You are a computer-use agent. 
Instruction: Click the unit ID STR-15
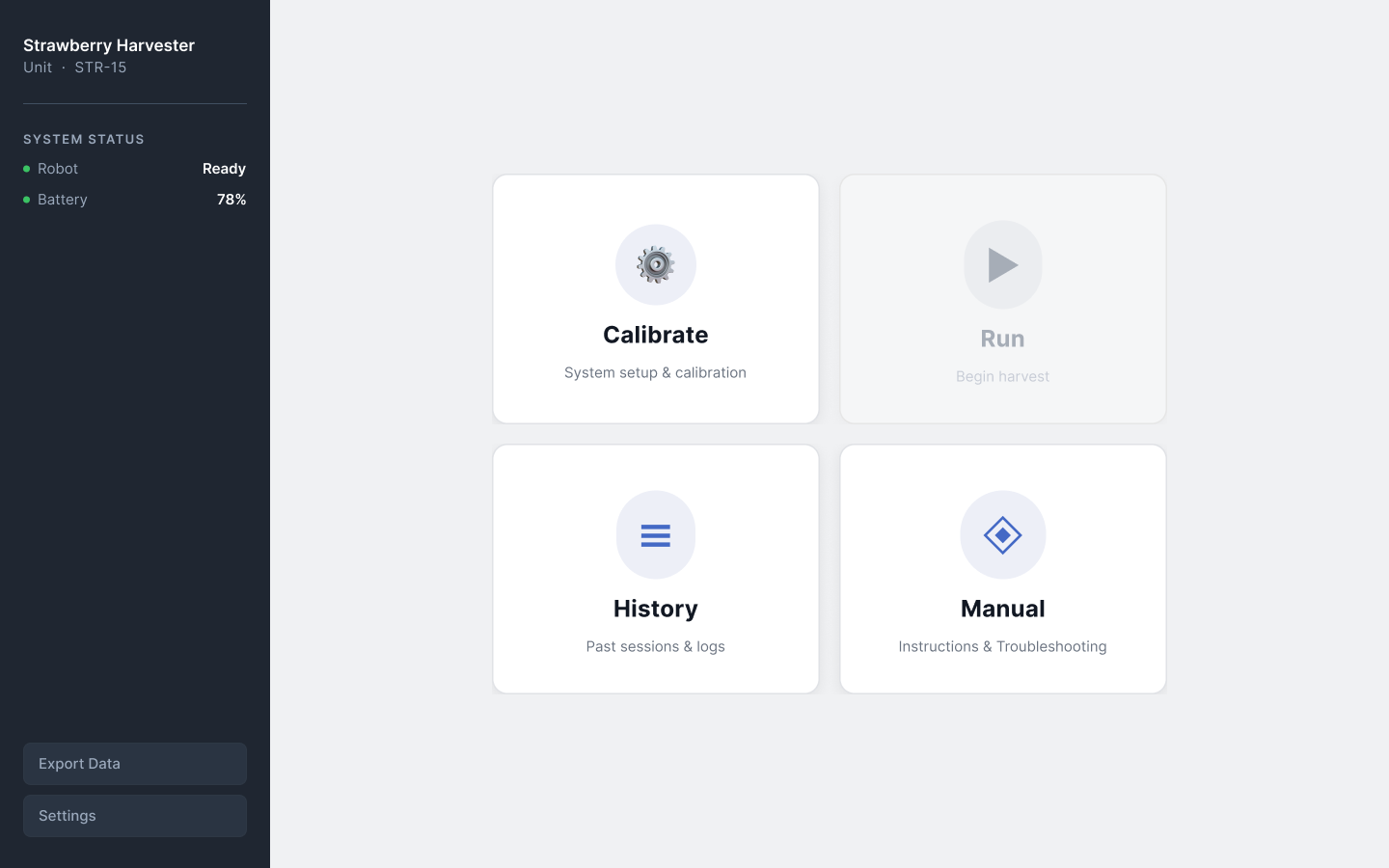click(100, 68)
